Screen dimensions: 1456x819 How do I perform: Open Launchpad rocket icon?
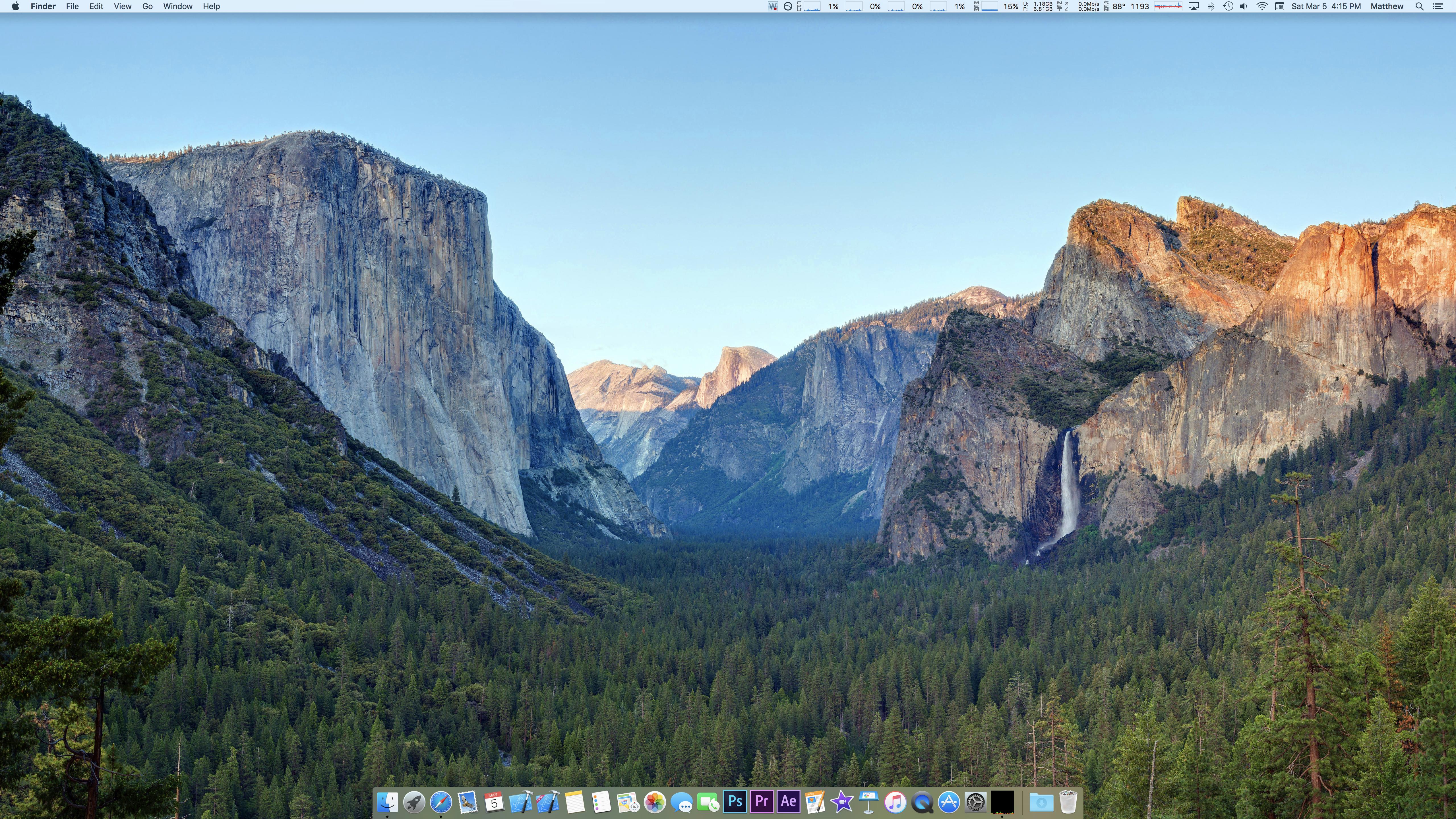[414, 802]
